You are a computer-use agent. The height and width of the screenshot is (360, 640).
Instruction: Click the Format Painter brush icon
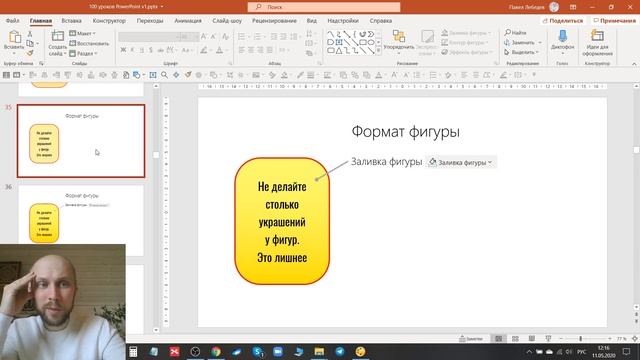point(30,53)
